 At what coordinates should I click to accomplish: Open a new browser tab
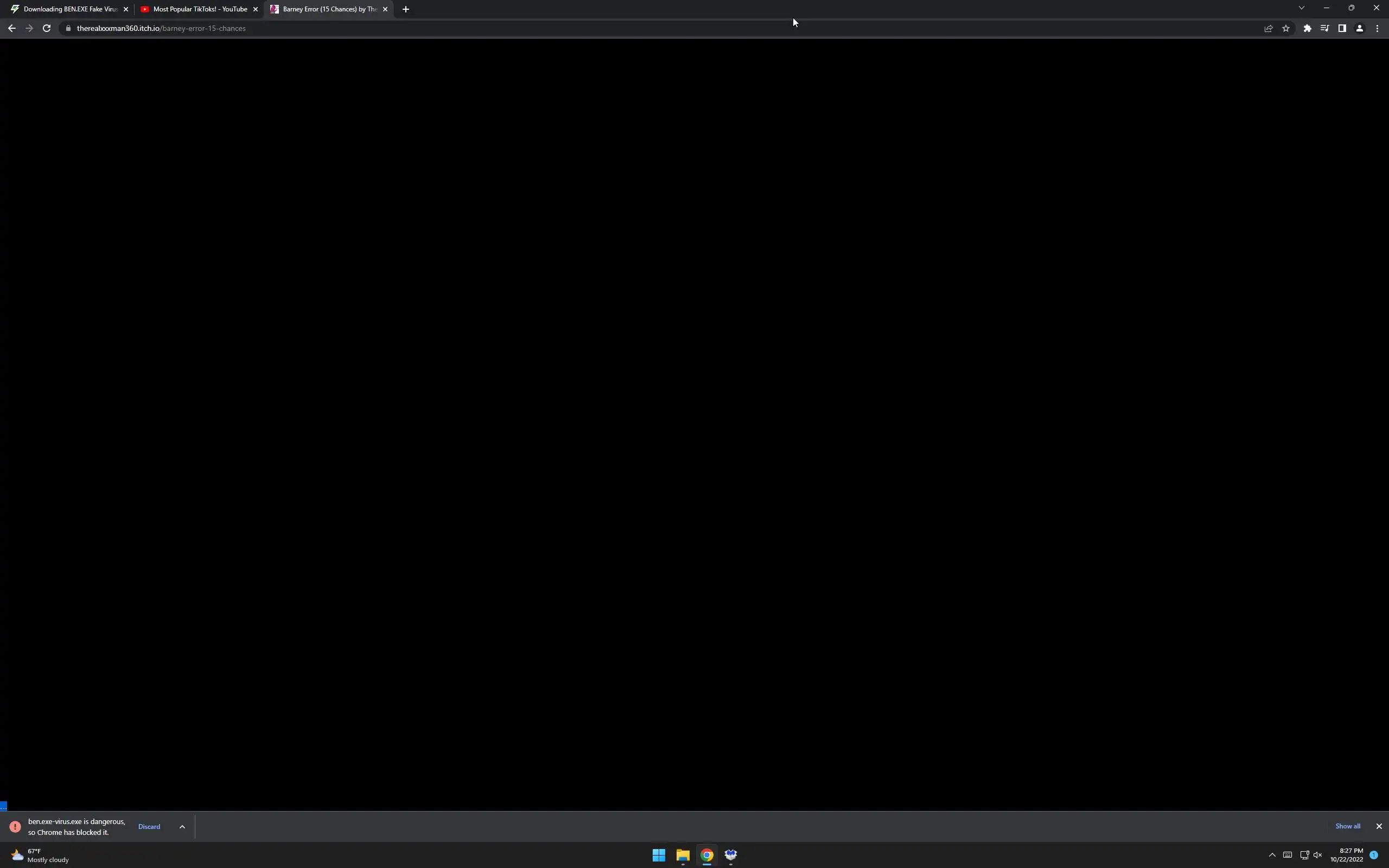pyautogui.click(x=406, y=9)
